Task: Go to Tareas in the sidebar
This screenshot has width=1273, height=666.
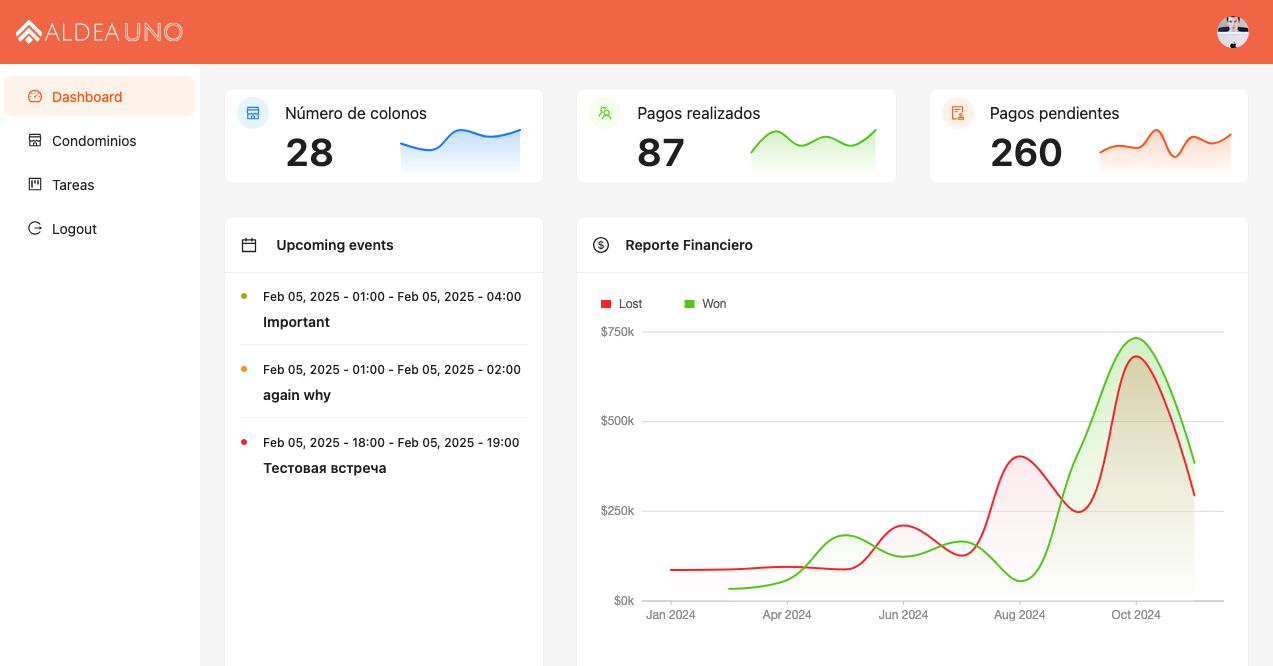Action: pos(73,185)
